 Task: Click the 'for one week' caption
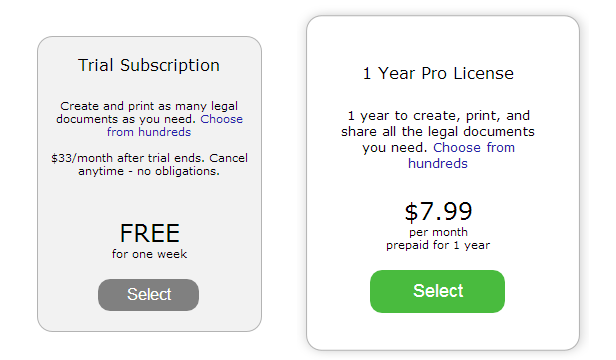click(x=149, y=254)
